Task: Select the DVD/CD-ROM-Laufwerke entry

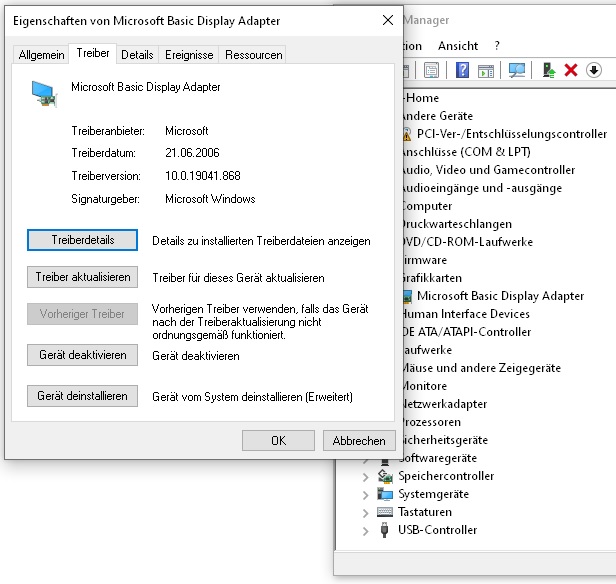Action: coord(468,242)
